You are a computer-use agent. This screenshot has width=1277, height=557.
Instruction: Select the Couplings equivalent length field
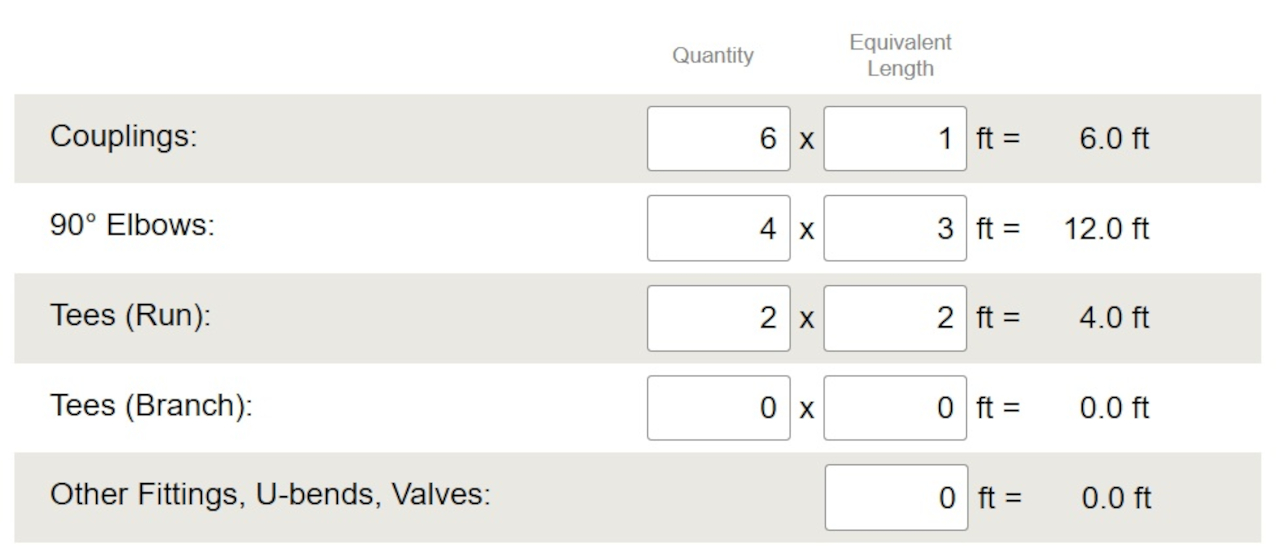tap(895, 139)
